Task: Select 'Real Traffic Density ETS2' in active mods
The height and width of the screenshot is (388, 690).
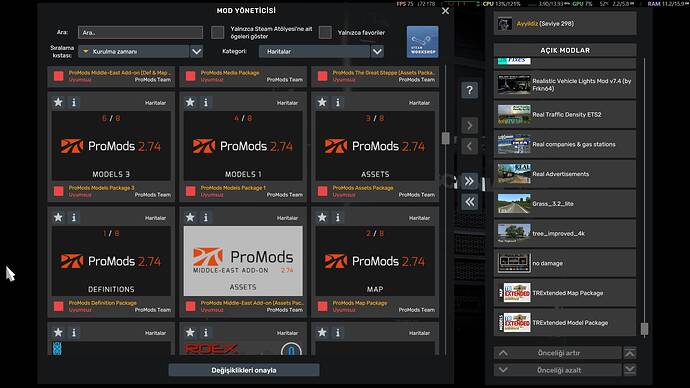Action: [x=565, y=114]
